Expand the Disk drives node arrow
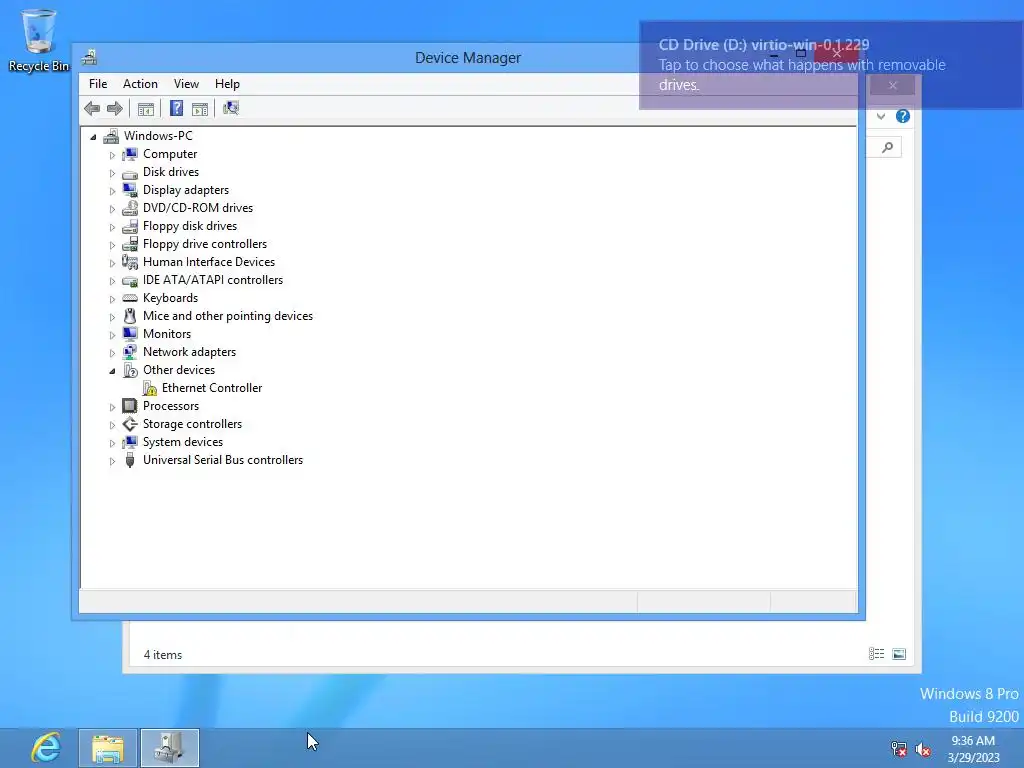This screenshot has height=768, width=1024. [x=112, y=173]
